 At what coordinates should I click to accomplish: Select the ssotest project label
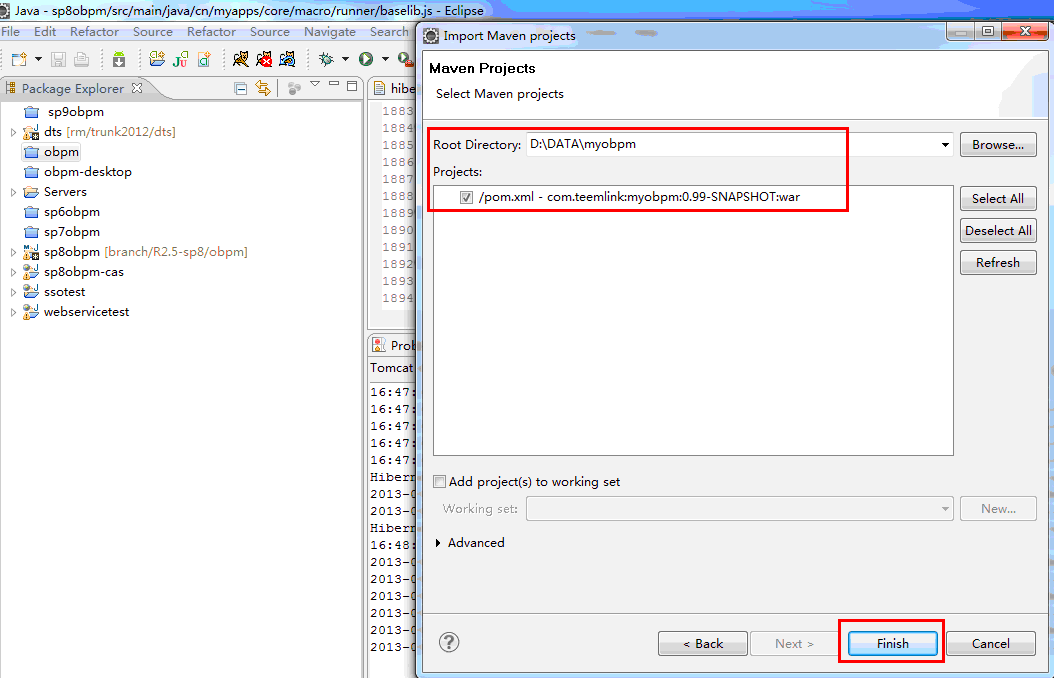pyautogui.click(x=65, y=292)
